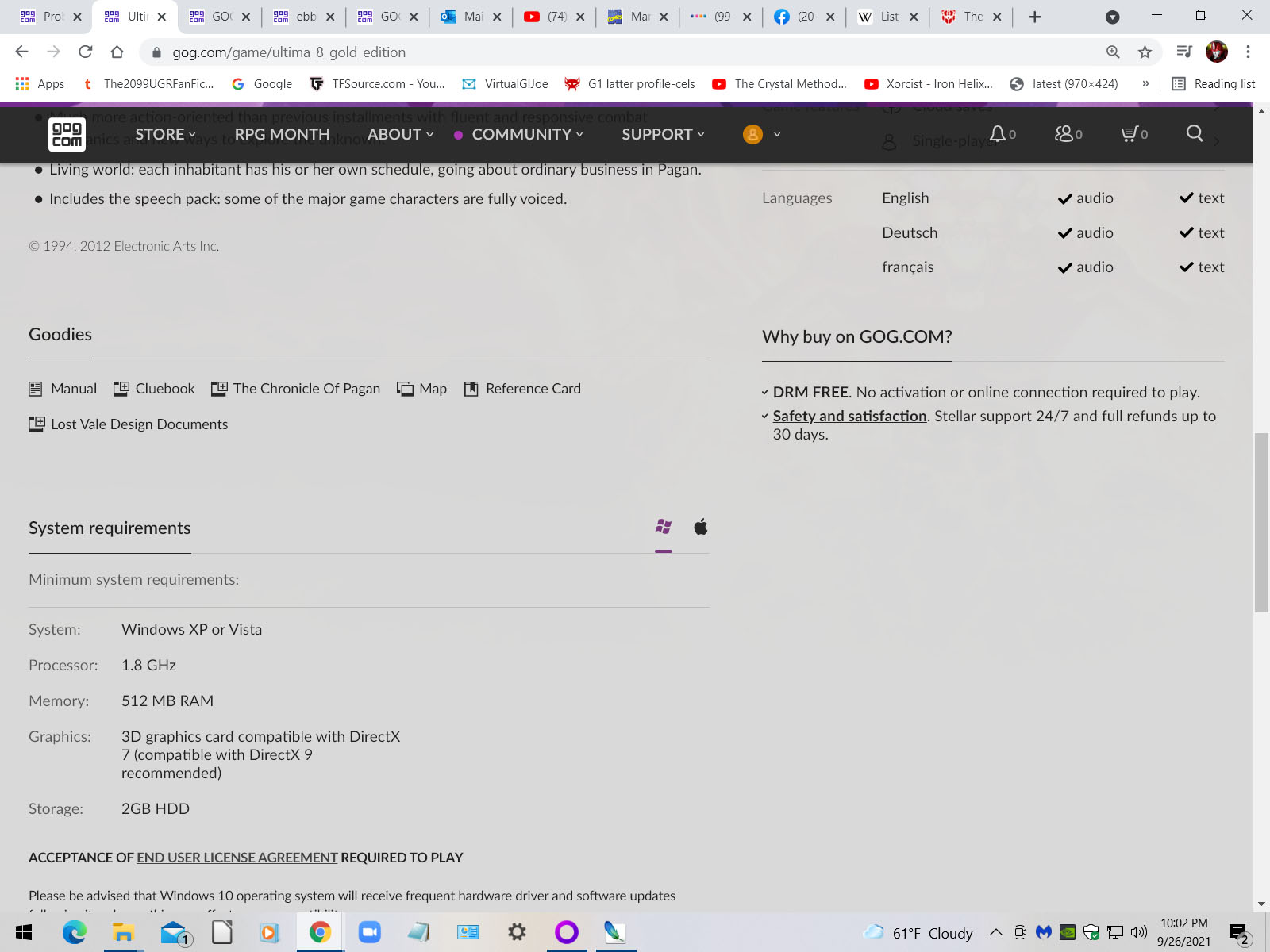Switch to the ebb browser tab

tap(303, 17)
